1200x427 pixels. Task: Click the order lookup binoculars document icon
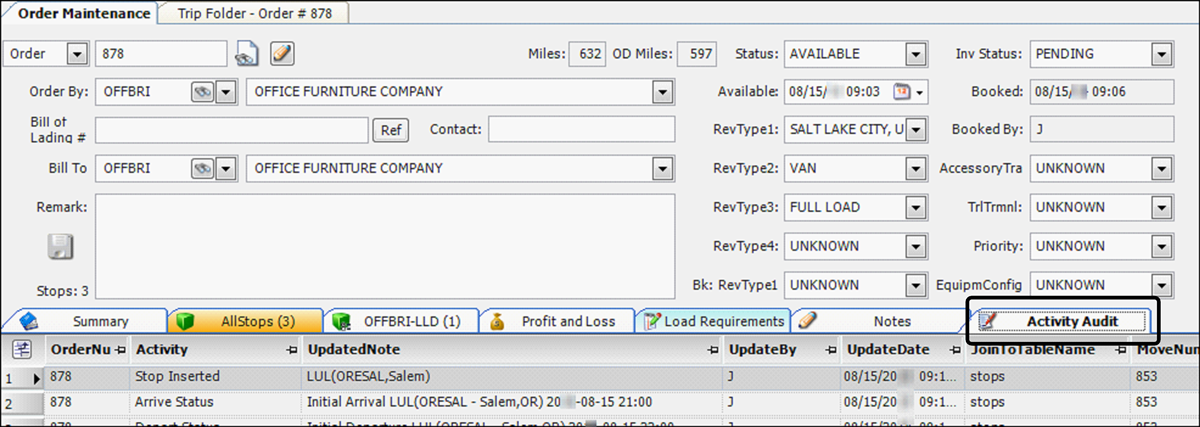click(x=246, y=53)
